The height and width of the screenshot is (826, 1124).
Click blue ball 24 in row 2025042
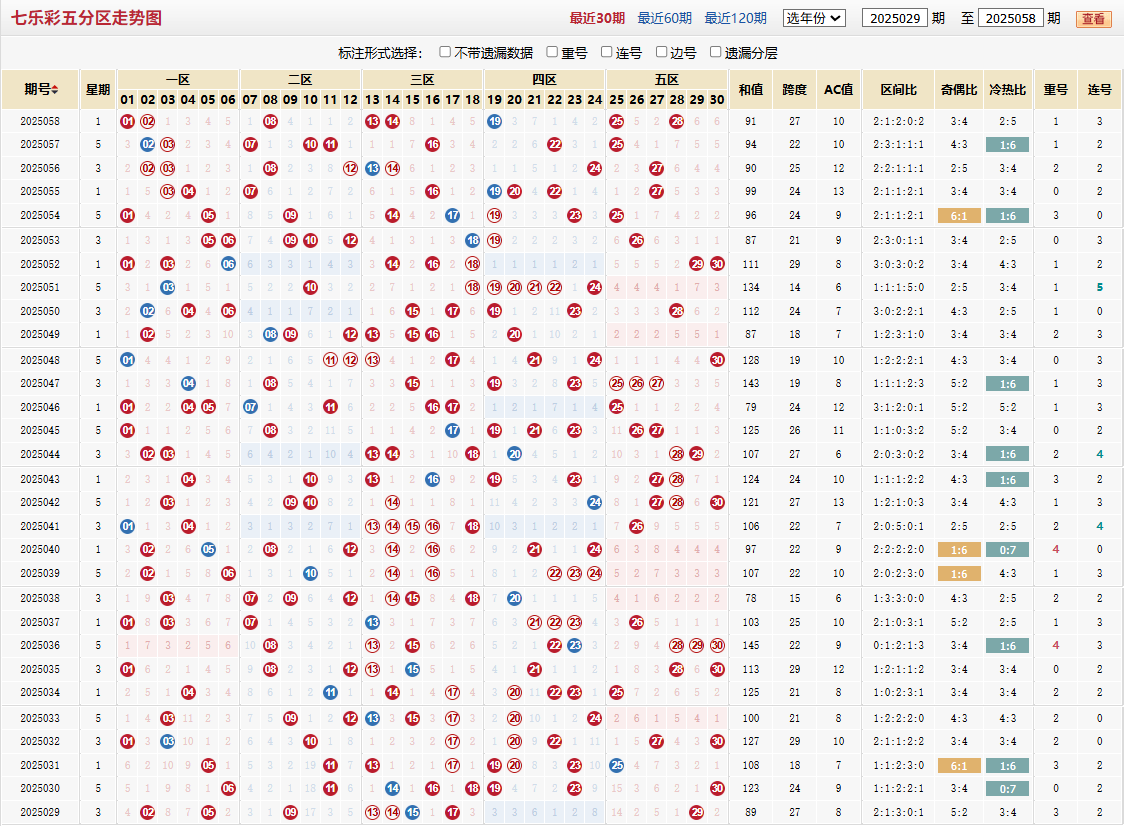[594, 503]
